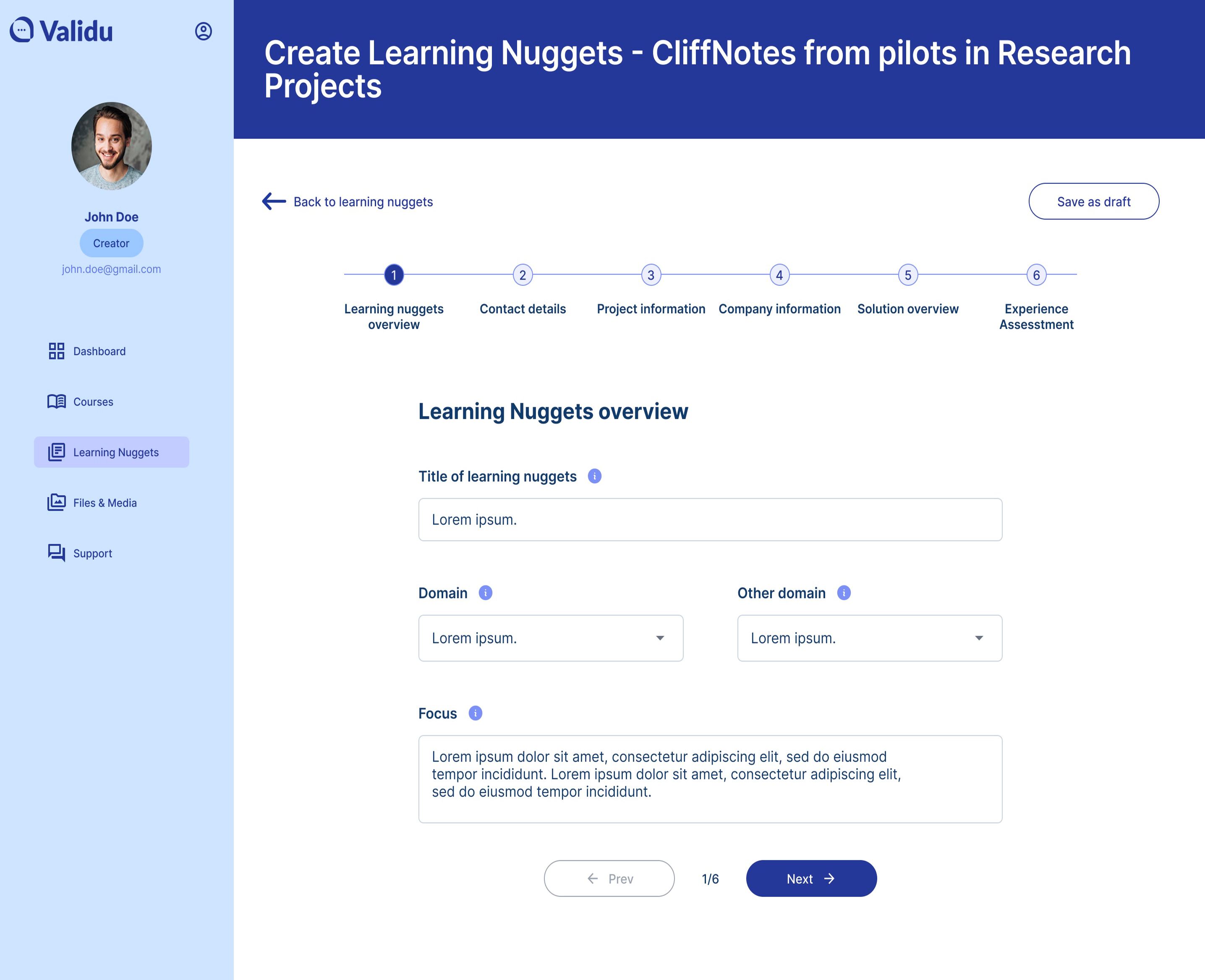Click step 5 Solution overview in stepper
This screenshot has height=980, width=1205.
(x=907, y=275)
